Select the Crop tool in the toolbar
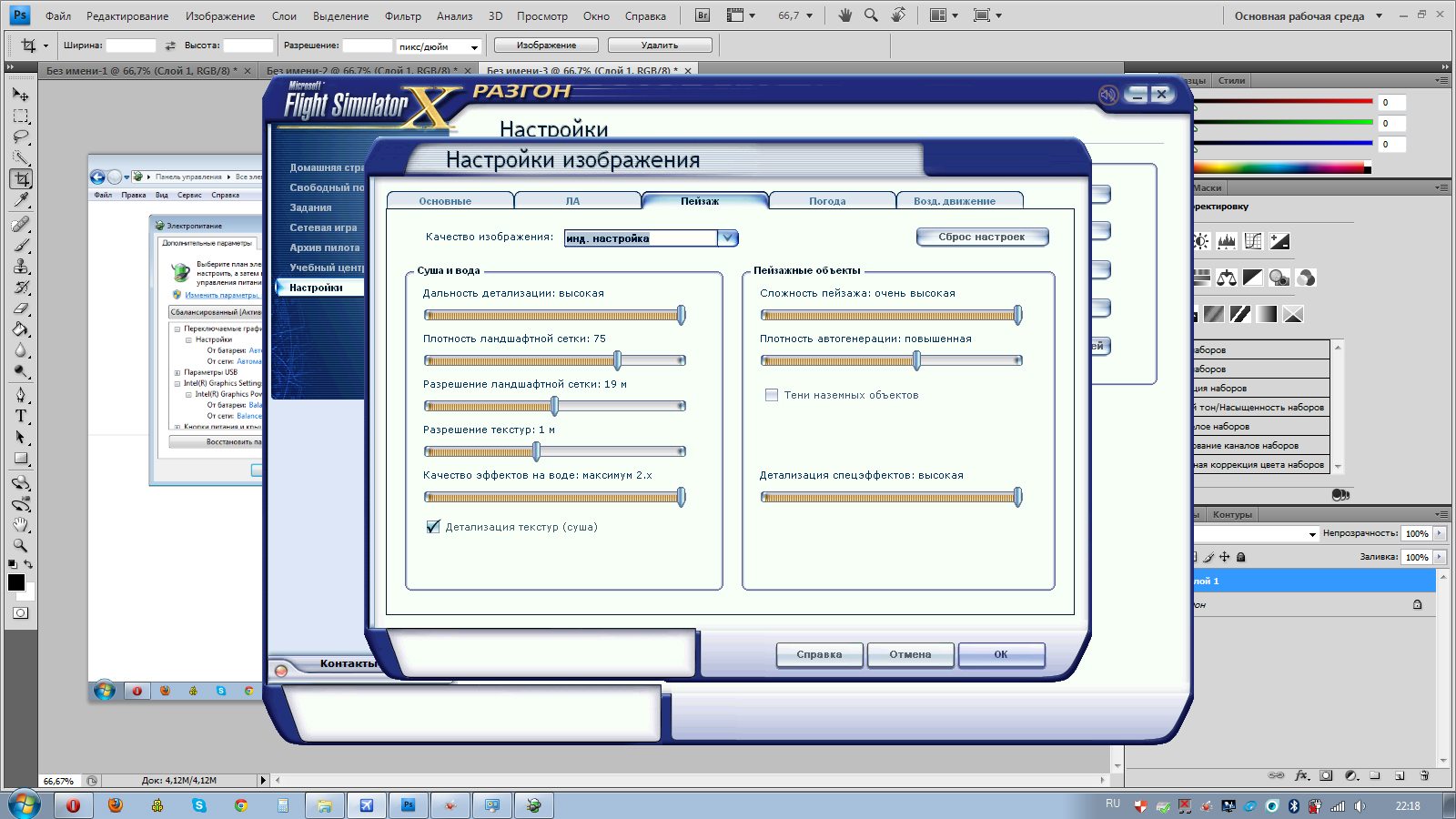1456x819 pixels. tap(20, 179)
